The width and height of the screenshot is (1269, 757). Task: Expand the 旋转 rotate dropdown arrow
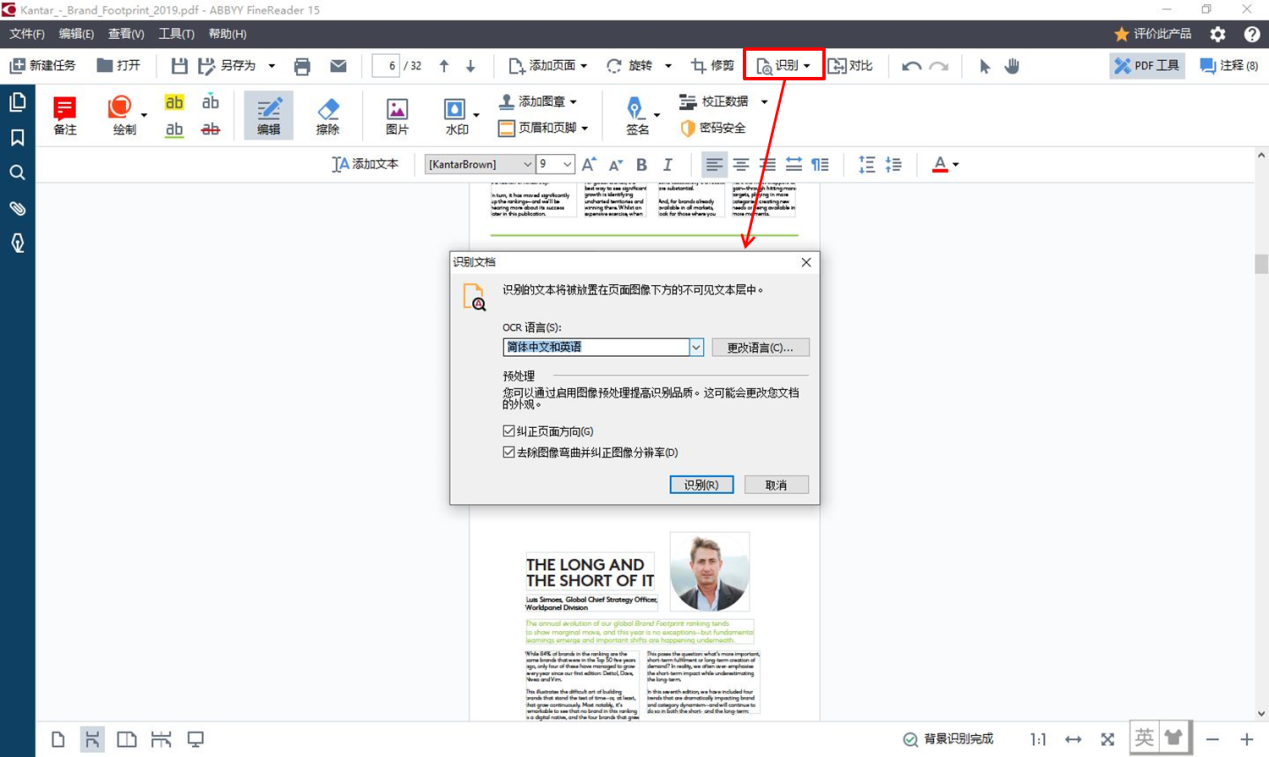pyautogui.click(x=668, y=66)
